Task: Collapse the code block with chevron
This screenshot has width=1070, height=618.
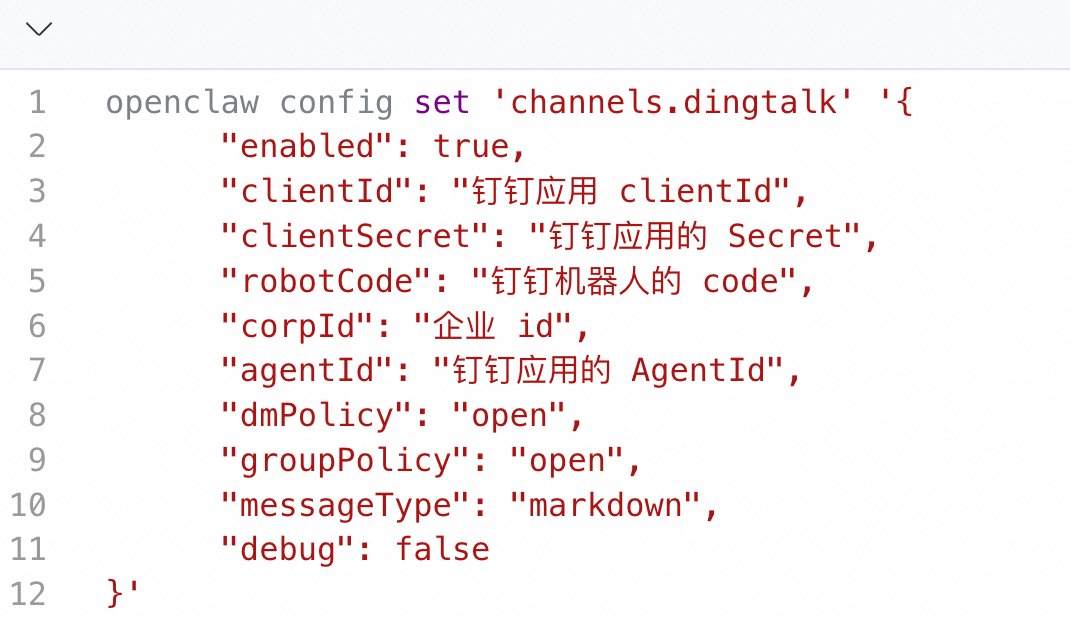Action: tap(39, 29)
